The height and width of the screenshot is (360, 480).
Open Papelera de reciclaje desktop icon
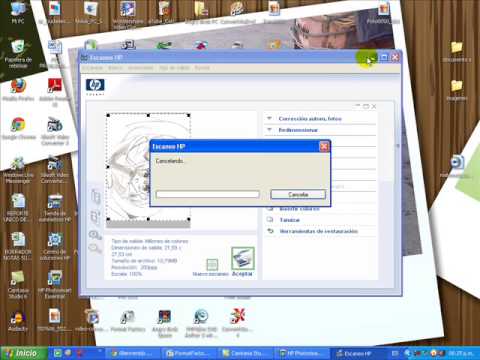(18, 53)
